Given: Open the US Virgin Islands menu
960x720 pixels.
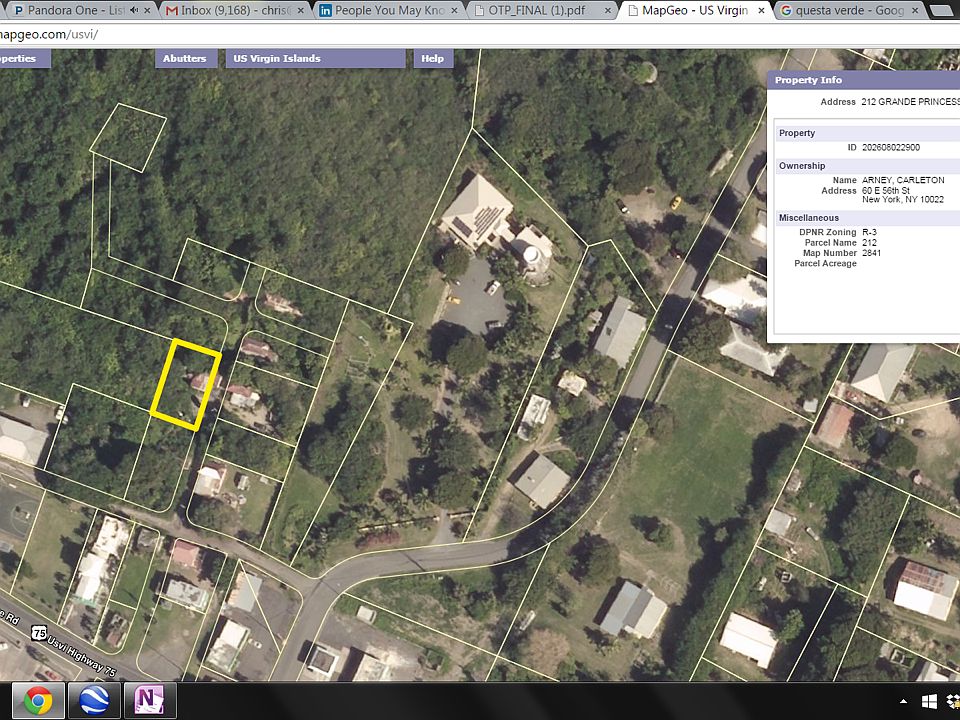Looking at the screenshot, I should 315,59.
